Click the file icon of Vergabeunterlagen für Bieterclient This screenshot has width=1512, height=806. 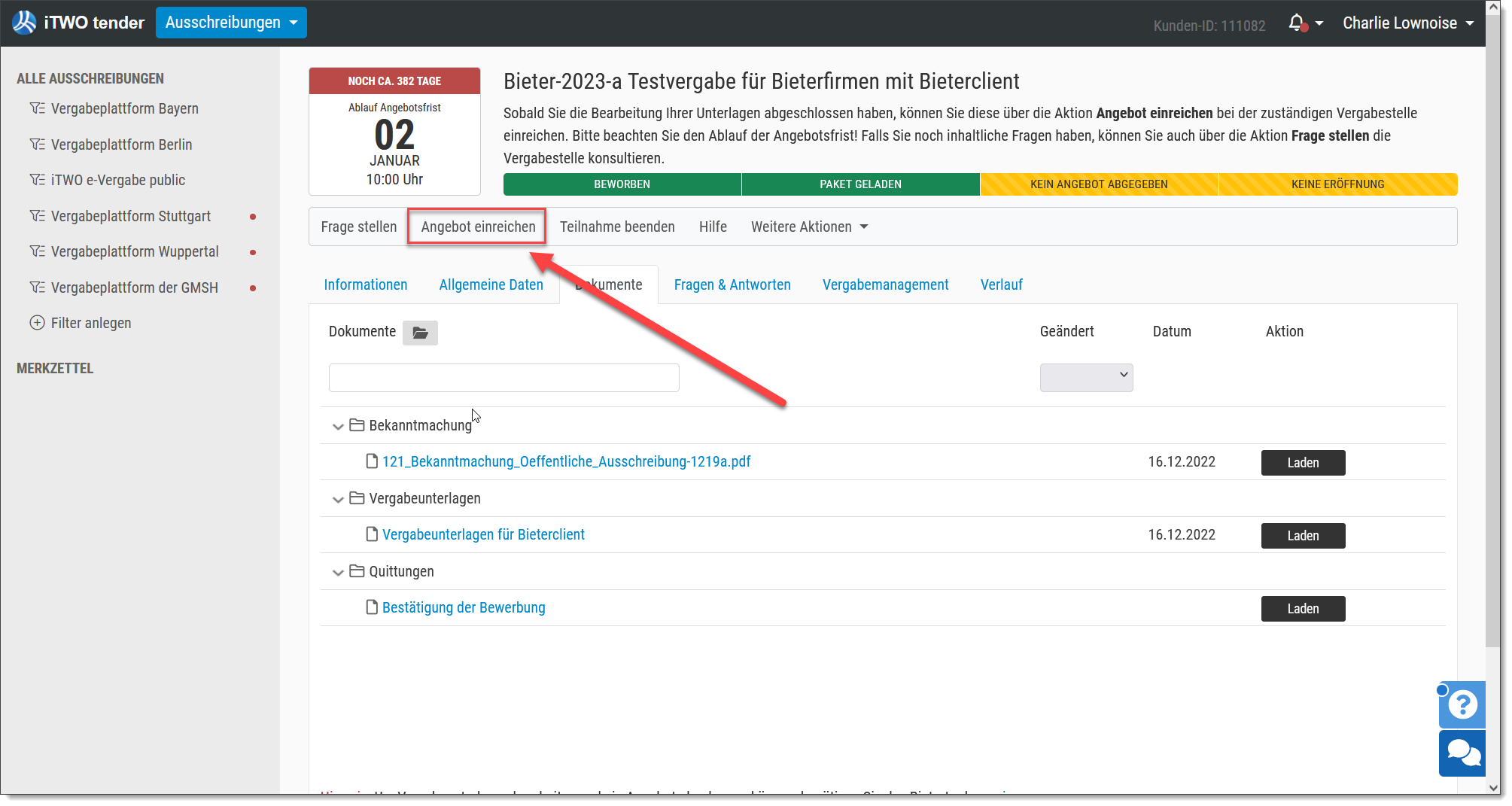372,534
